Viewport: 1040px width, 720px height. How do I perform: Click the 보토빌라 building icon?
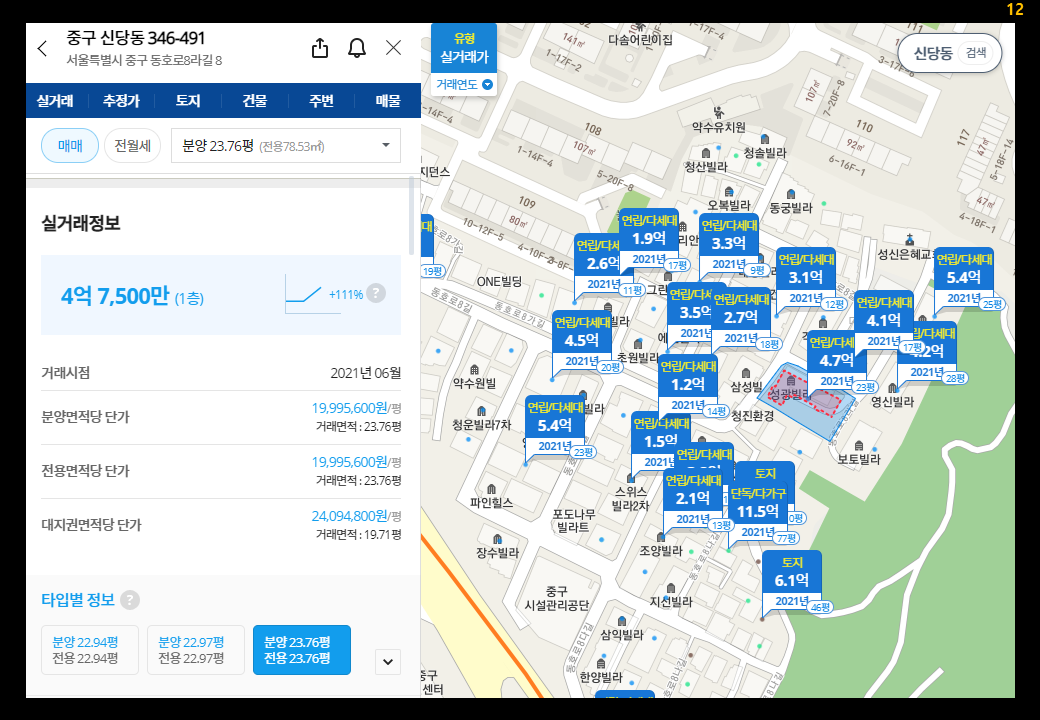click(859, 446)
